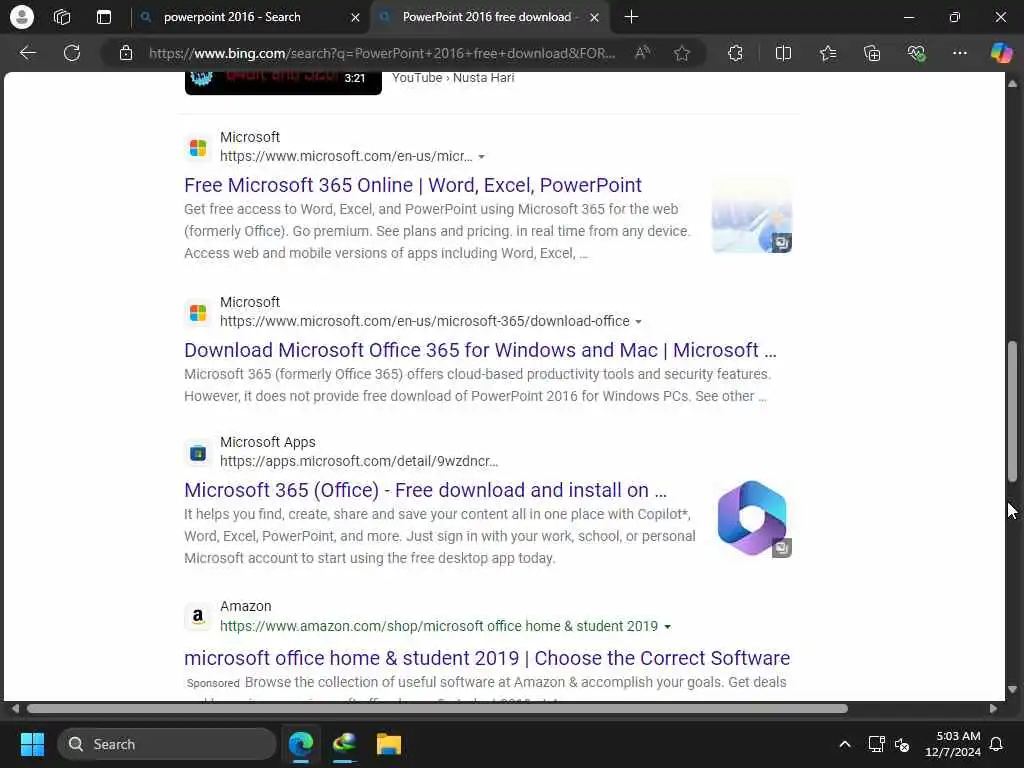Open the Extensions puzzle icon
The image size is (1024, 768).
point(735,53)
